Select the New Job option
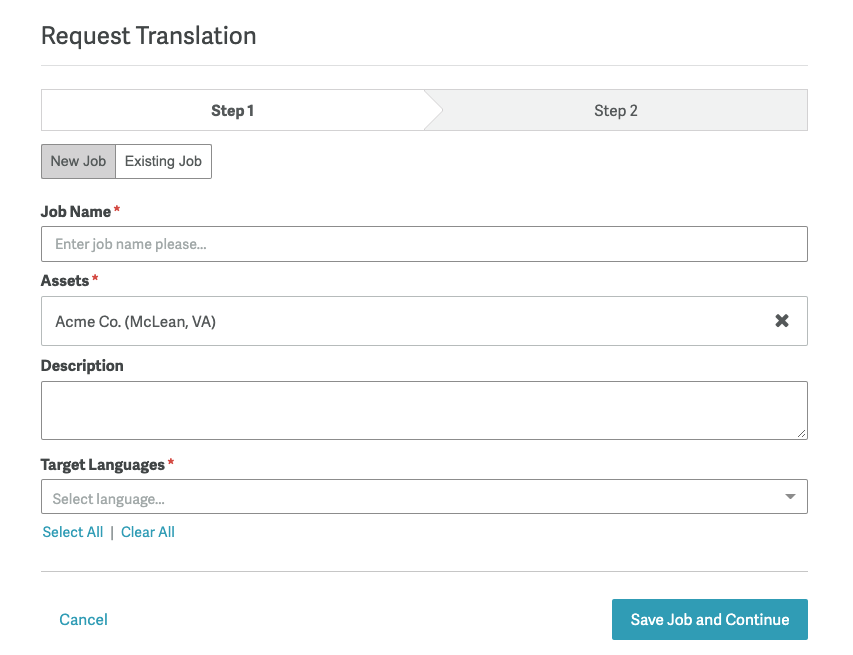853x655 pixels. (x=78, y=161)
